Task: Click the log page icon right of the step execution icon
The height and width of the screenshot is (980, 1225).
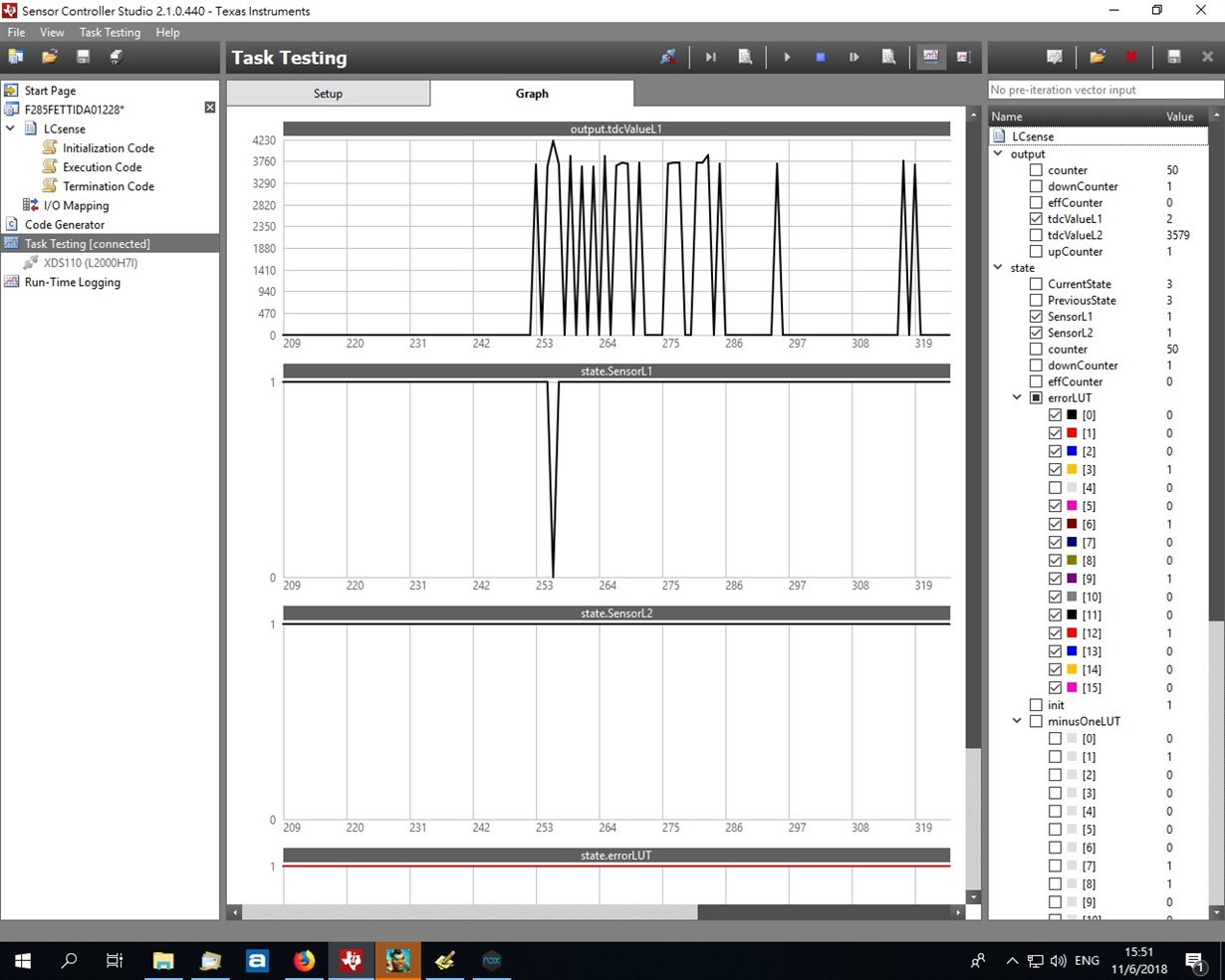Action: coord(888,57)
